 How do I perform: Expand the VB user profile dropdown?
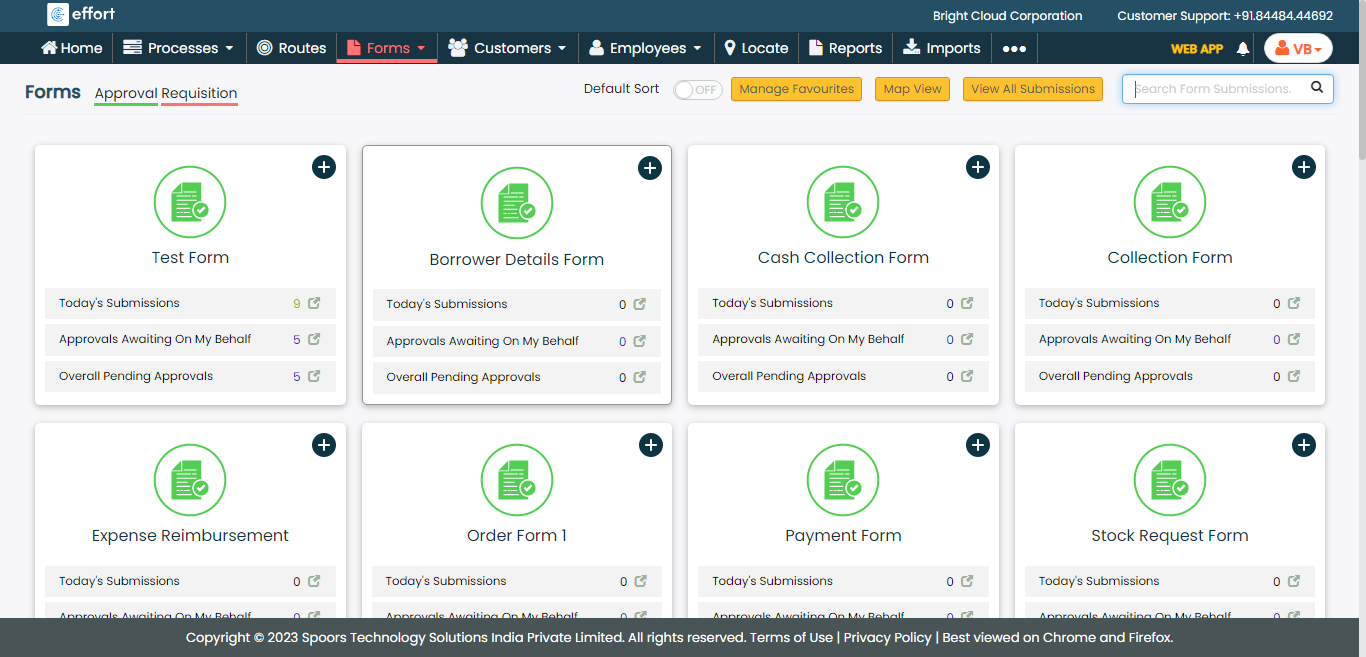tap(1298, 48)
